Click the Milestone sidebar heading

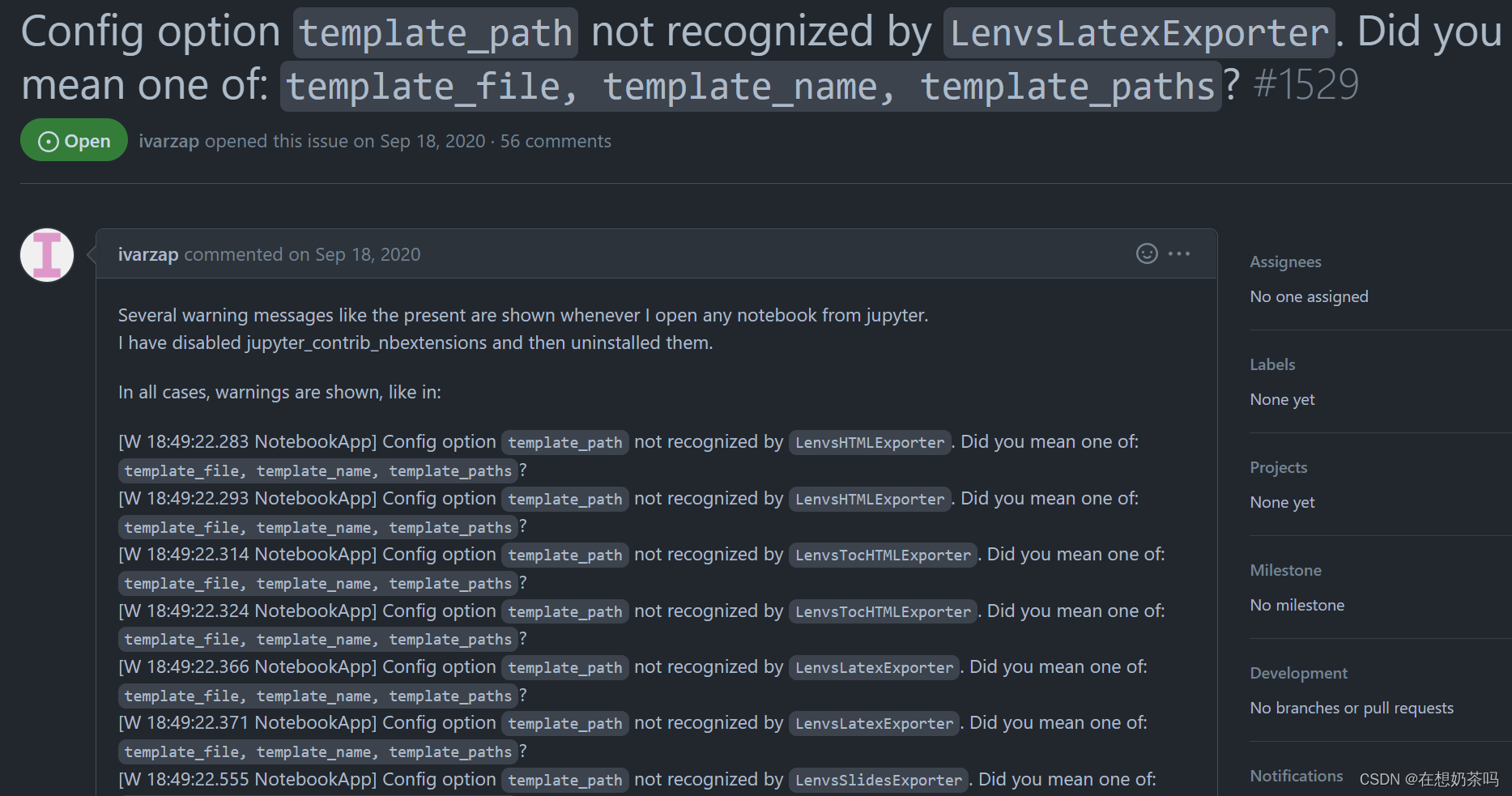[1285, 570]
